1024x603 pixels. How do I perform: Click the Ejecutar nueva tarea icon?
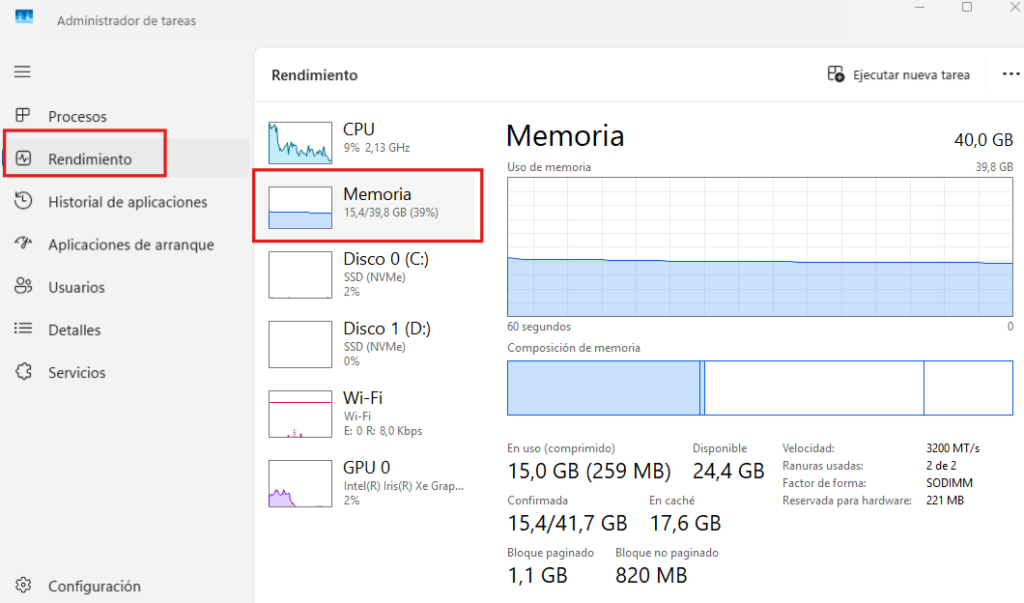click(836, 74)
